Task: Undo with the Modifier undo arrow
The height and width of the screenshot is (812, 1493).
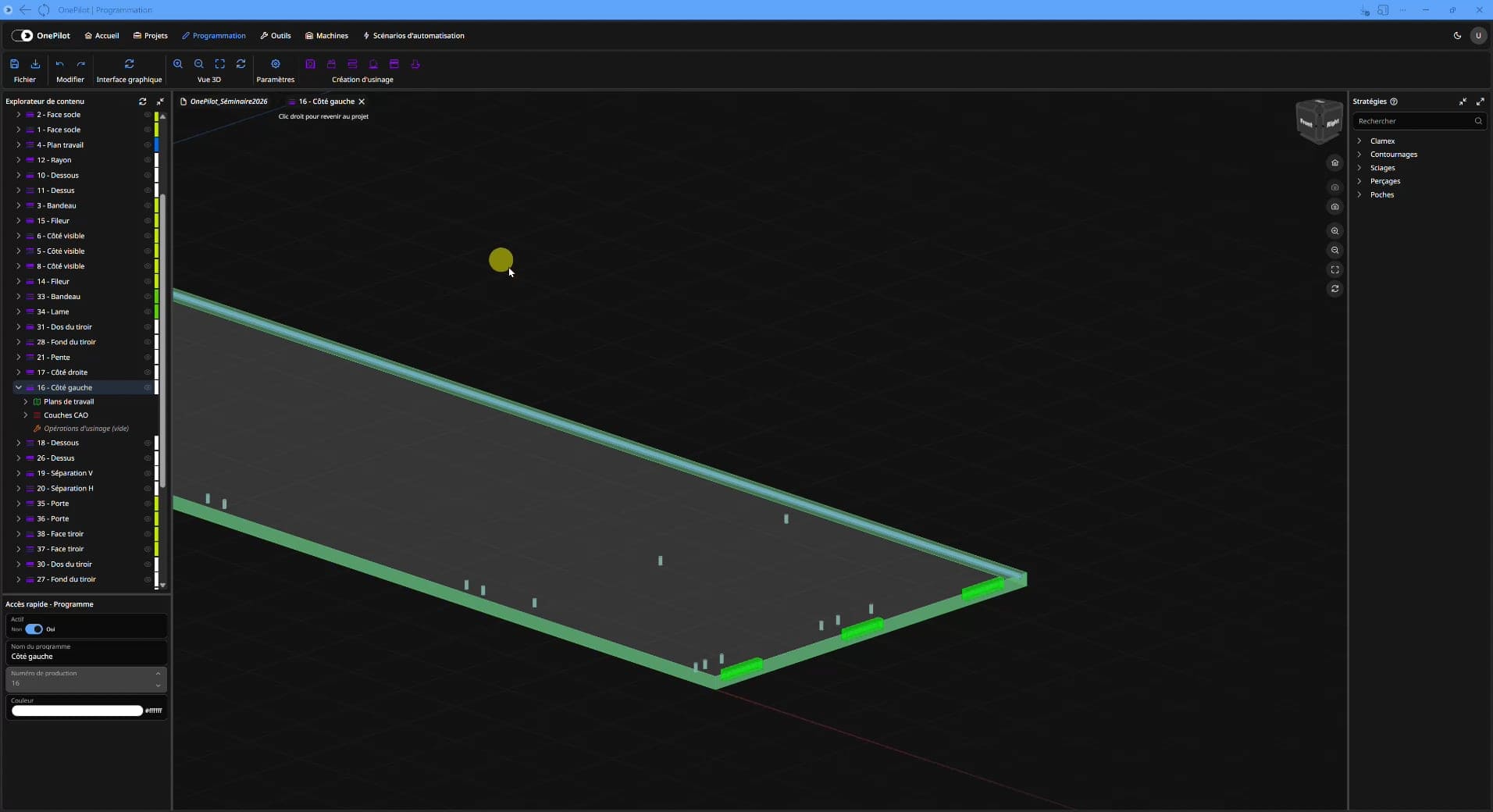Action: tap(59, 64)
